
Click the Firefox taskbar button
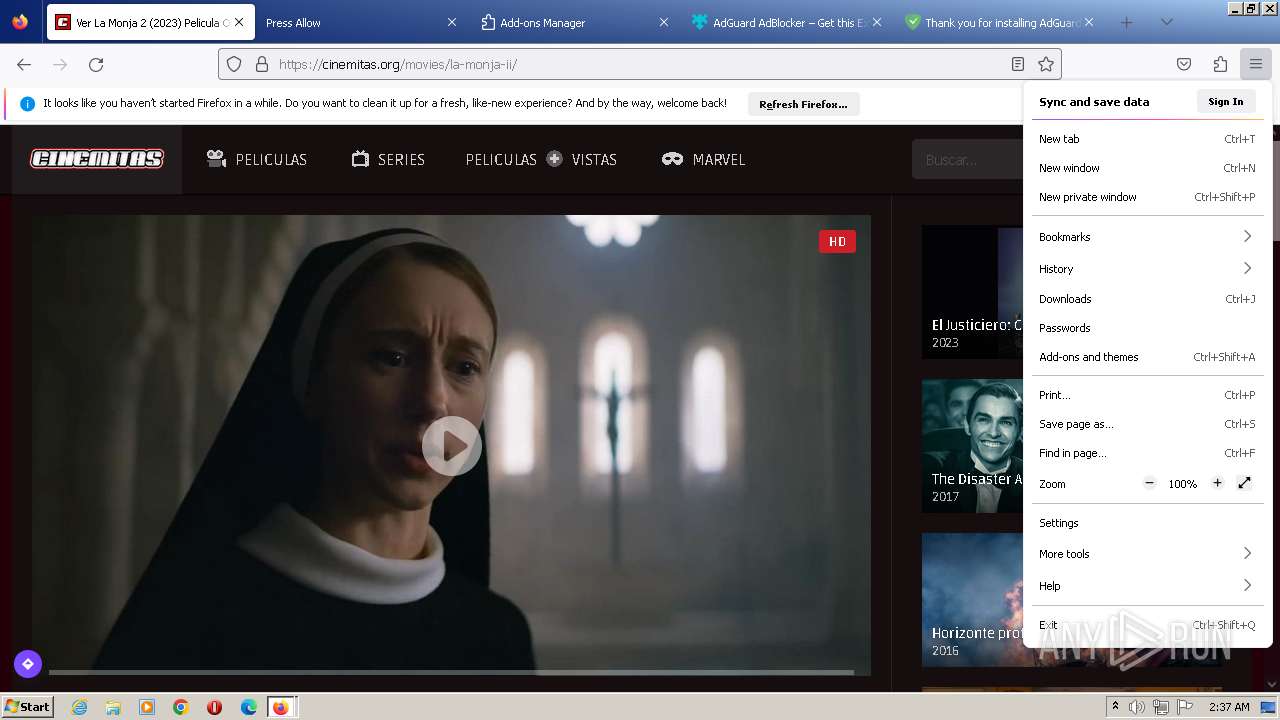(281, 707)
